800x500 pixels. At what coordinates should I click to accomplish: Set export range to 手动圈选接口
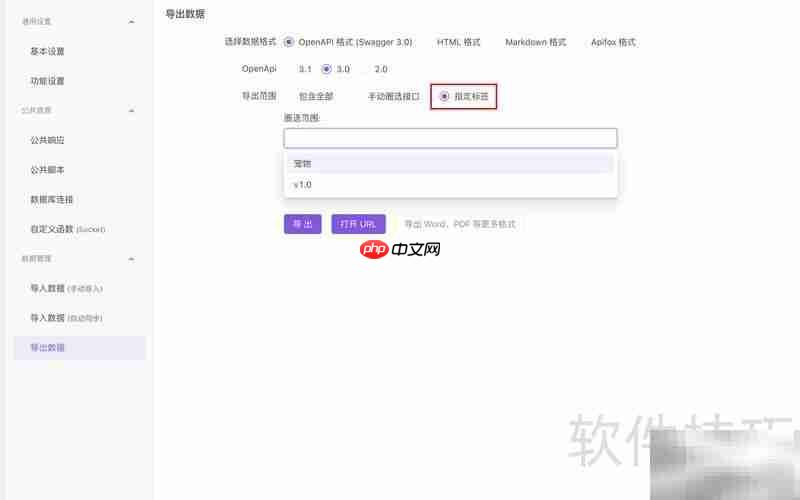393,96
